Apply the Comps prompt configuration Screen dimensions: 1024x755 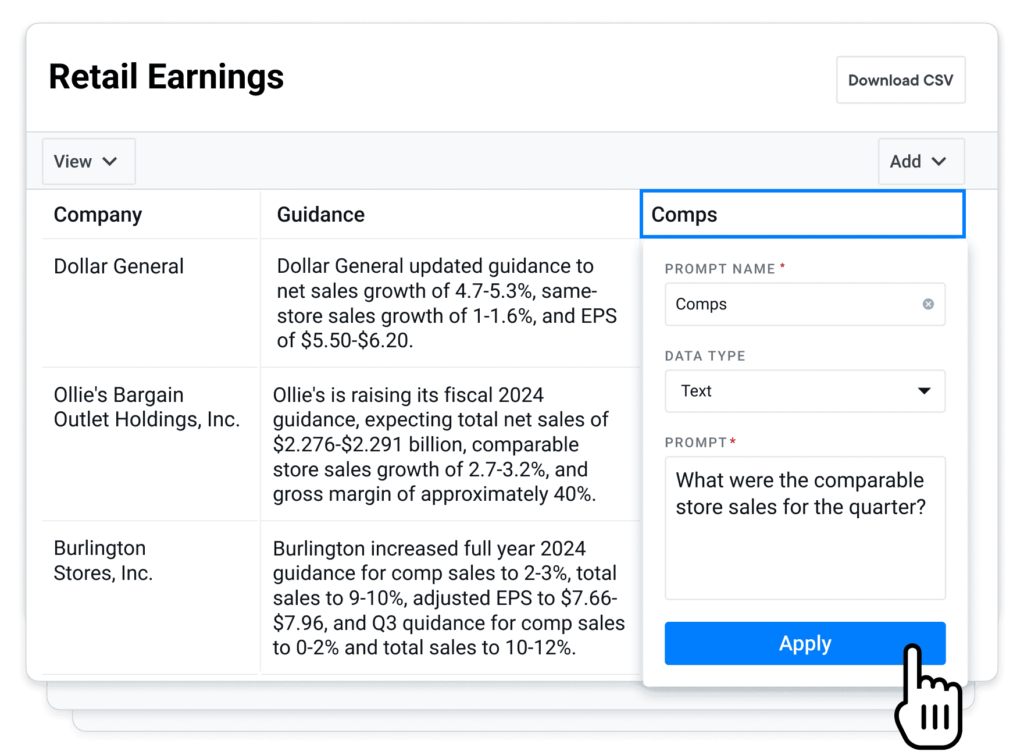[x=805, y=644]
